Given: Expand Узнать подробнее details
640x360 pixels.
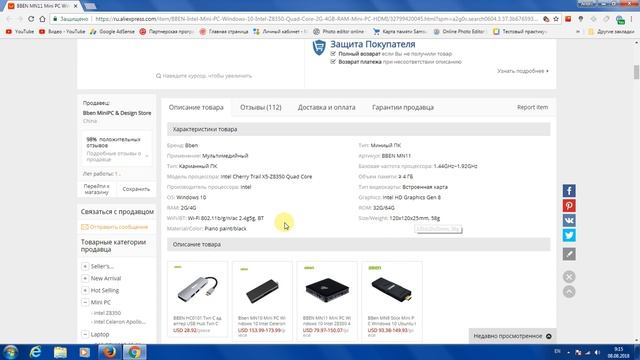Looking at the screenshot, I should tap(523, 71).
